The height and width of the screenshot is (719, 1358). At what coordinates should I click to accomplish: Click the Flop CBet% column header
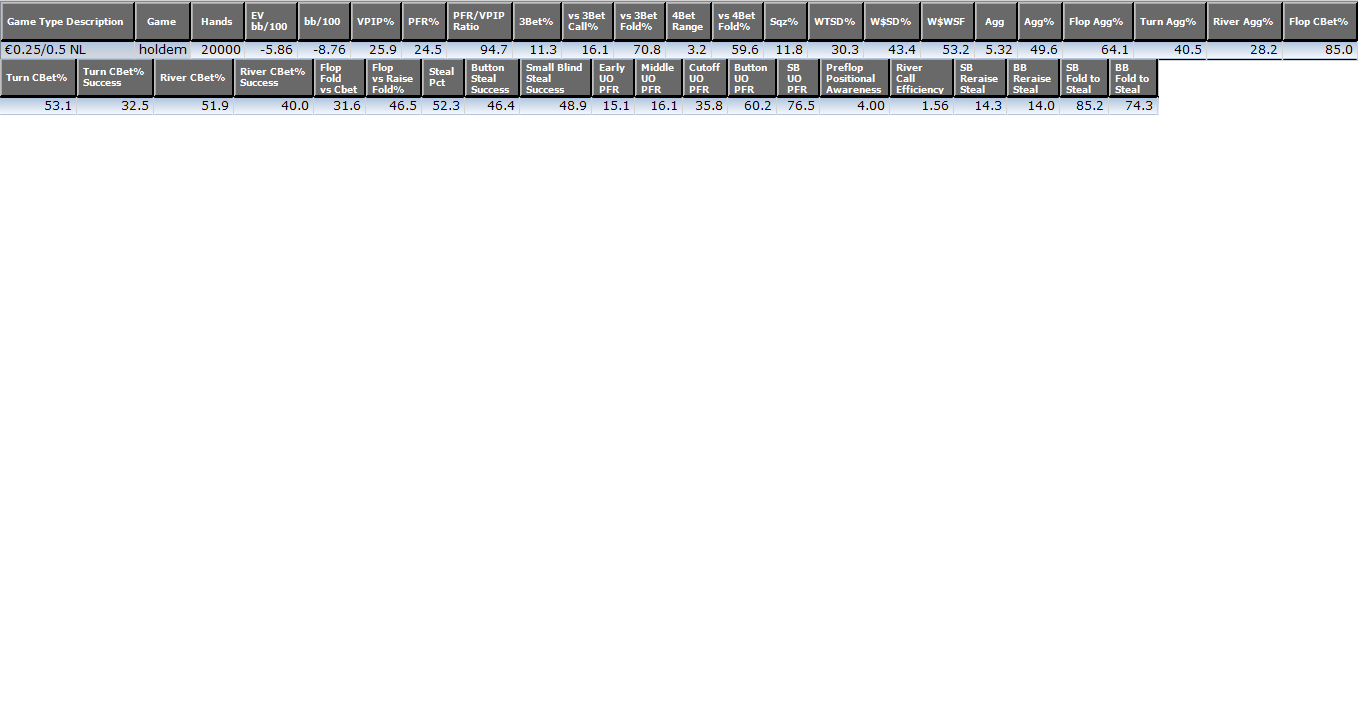tap(1320, 21)
